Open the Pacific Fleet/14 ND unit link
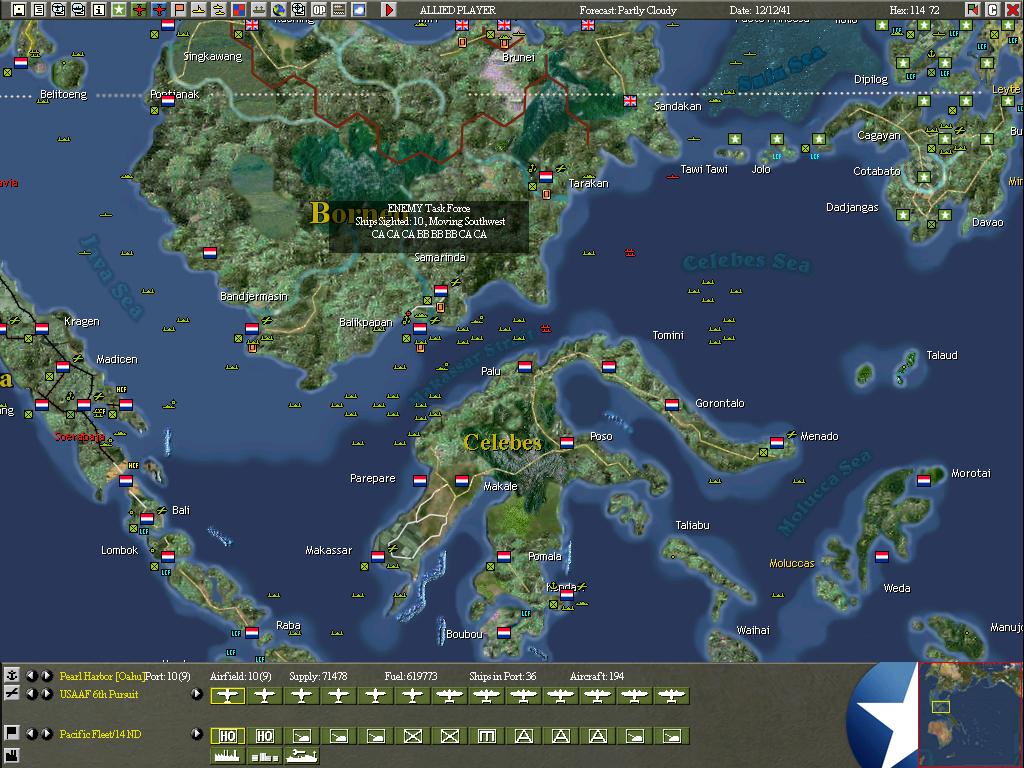The height and width of the screenshot is (768, 1024). click(x=100, y=734)
